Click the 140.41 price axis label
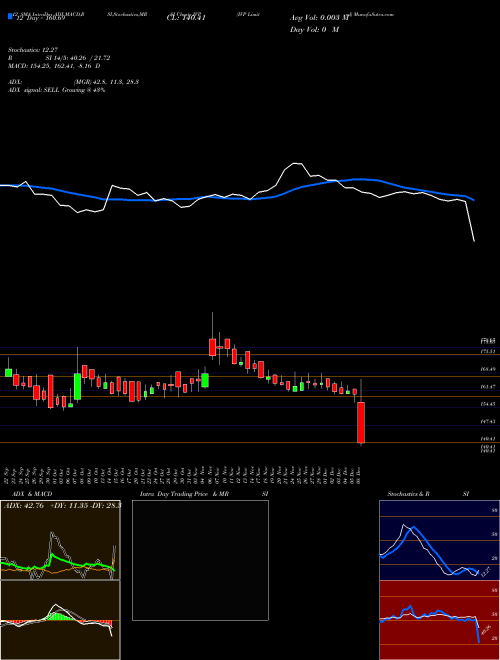The image size is (500, 660). [x=487, y=439]
